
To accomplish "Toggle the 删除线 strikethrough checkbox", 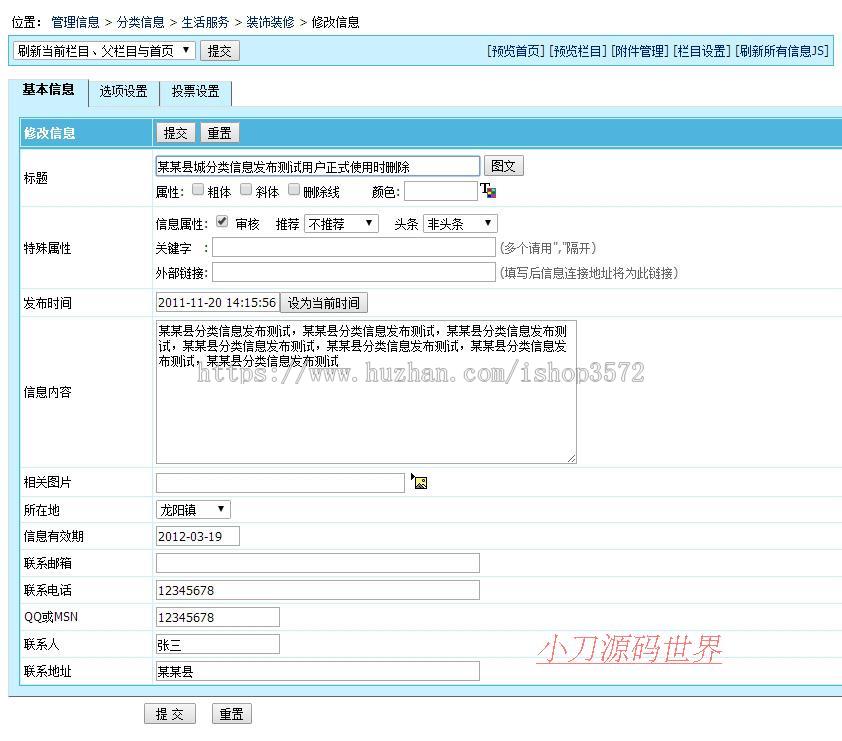I will point(294,189).
